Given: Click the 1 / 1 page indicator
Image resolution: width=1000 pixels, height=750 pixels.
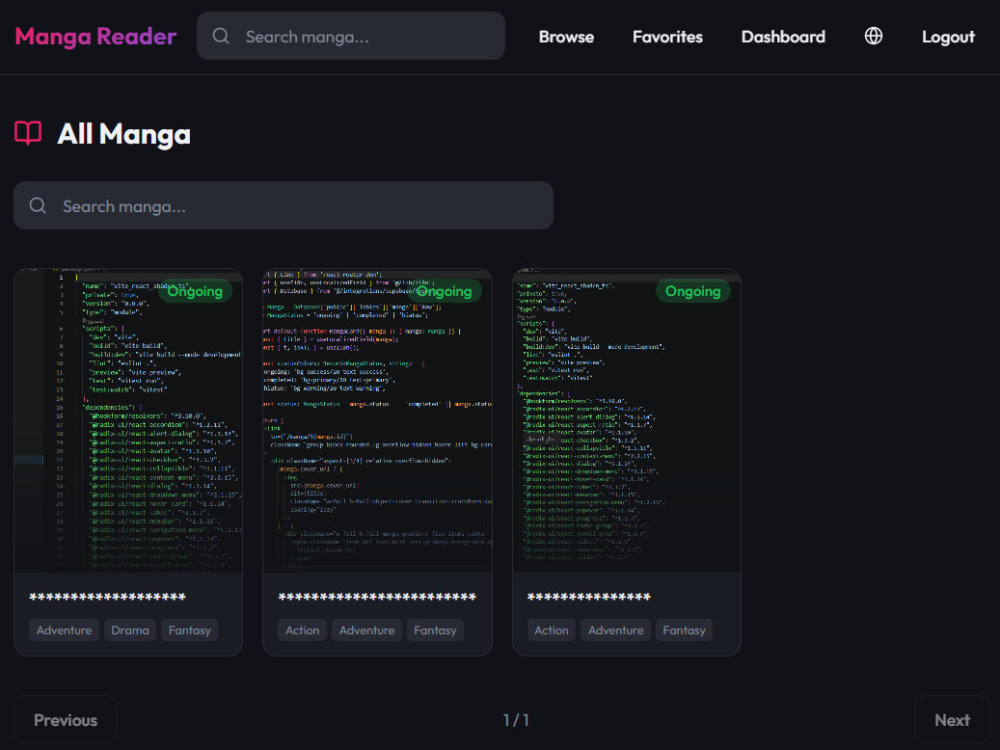Looking at the screenshot, I should click(516, 720).
